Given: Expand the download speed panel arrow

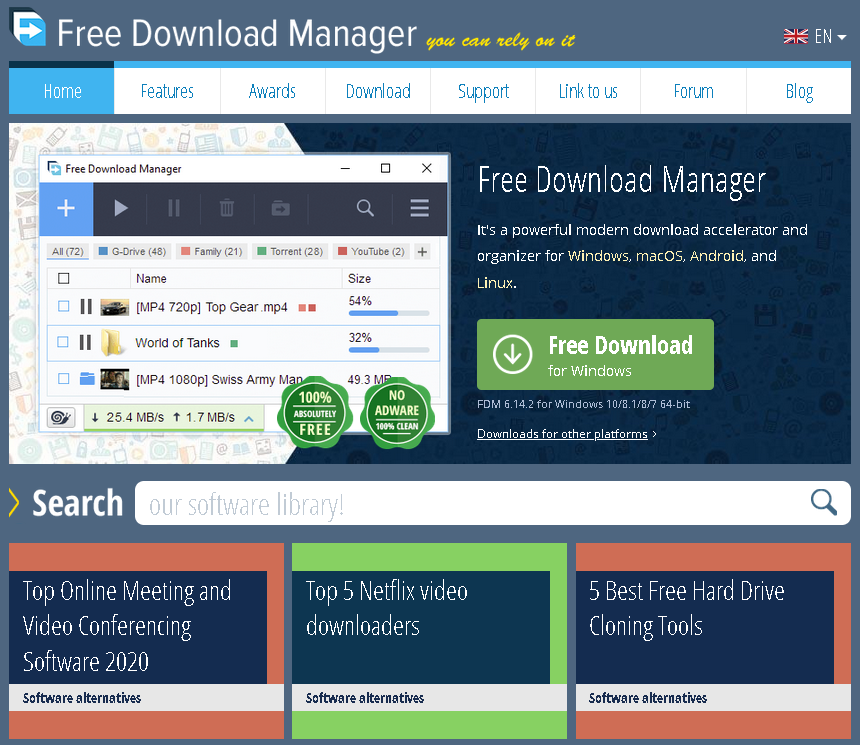Looking at the screenshot, I should point(249,417).
